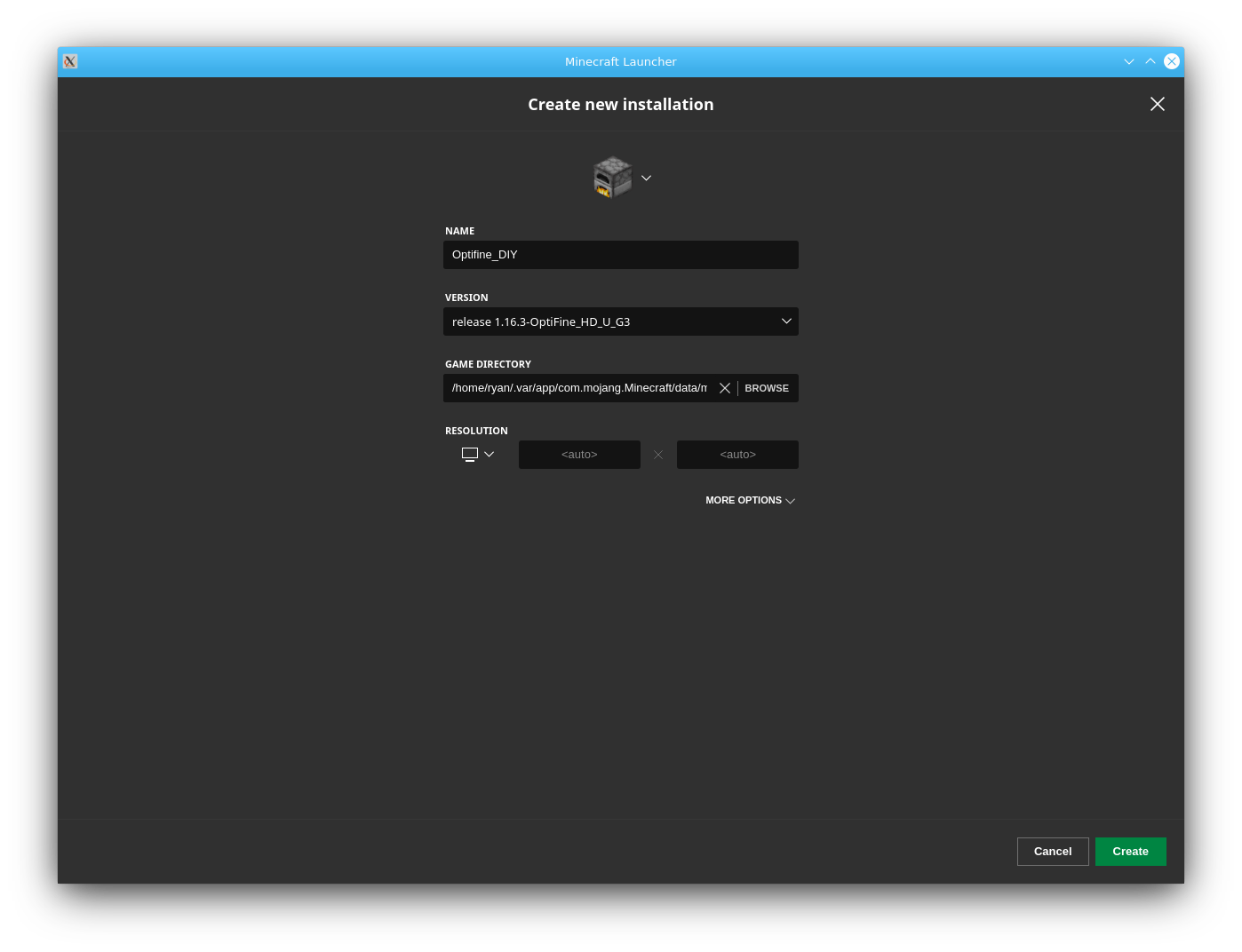Clear the game directory path
Image resolution: width=1242 pixels, height=952 pixels.
pos(725,388)
